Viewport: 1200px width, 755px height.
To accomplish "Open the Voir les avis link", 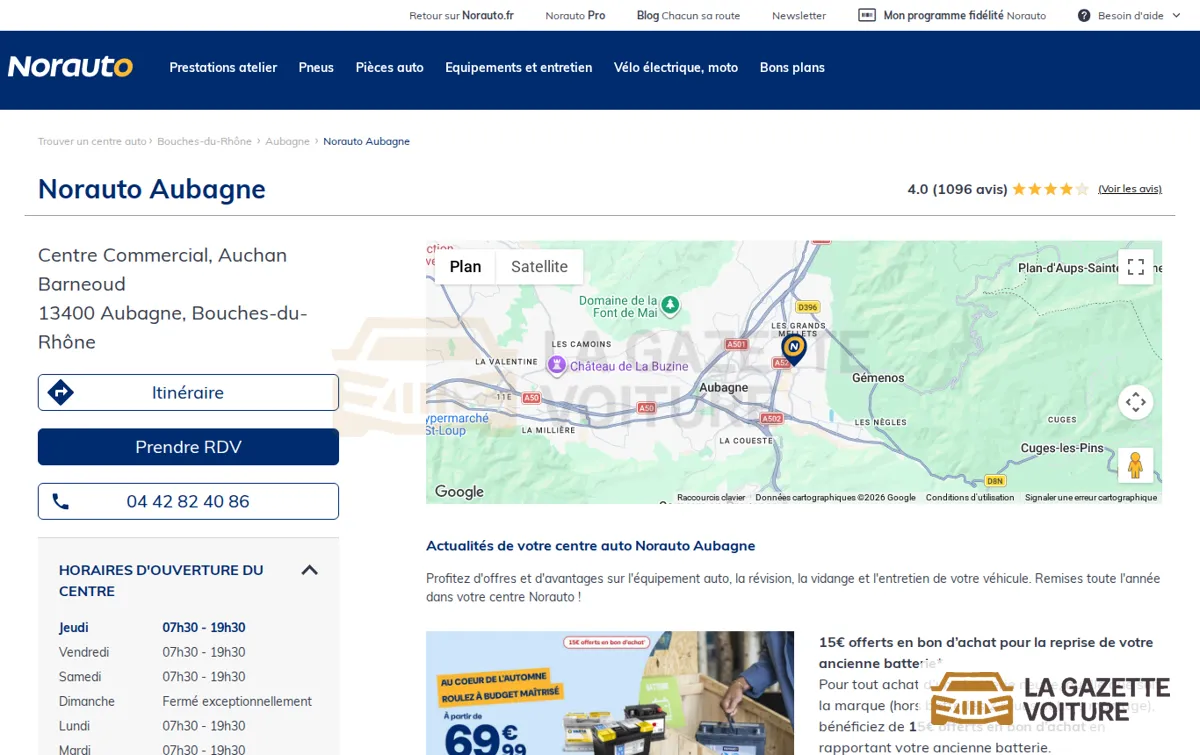I will 1130,189.
